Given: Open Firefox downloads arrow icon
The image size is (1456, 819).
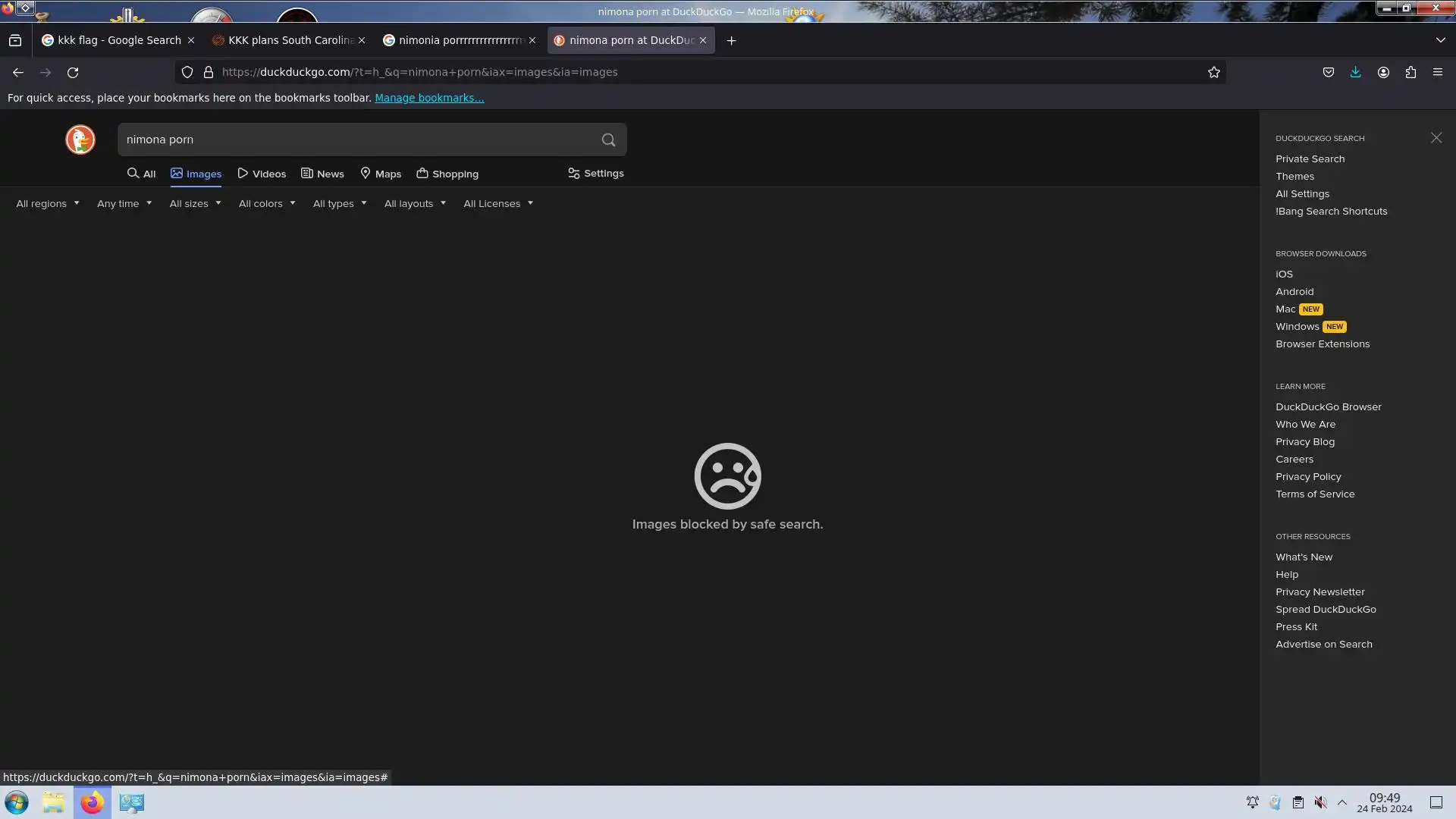Looking at the screenshot, I should click(x=1355, y=72).
